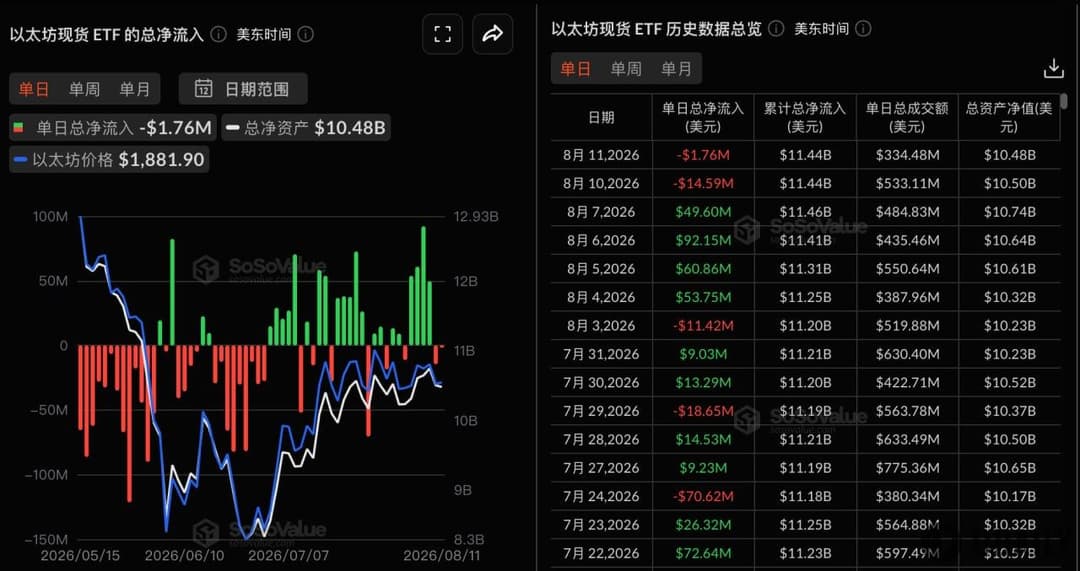This screenshot has height=571, width=1080.
Task: Click the $13.29M net inflow cell
Action: click(703, 382)
